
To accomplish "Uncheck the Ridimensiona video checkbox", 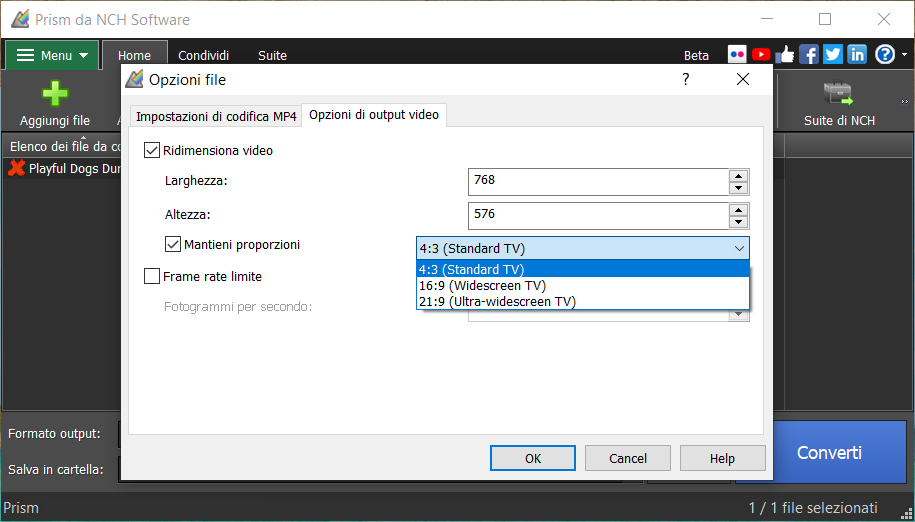I will tap(152, 151).
